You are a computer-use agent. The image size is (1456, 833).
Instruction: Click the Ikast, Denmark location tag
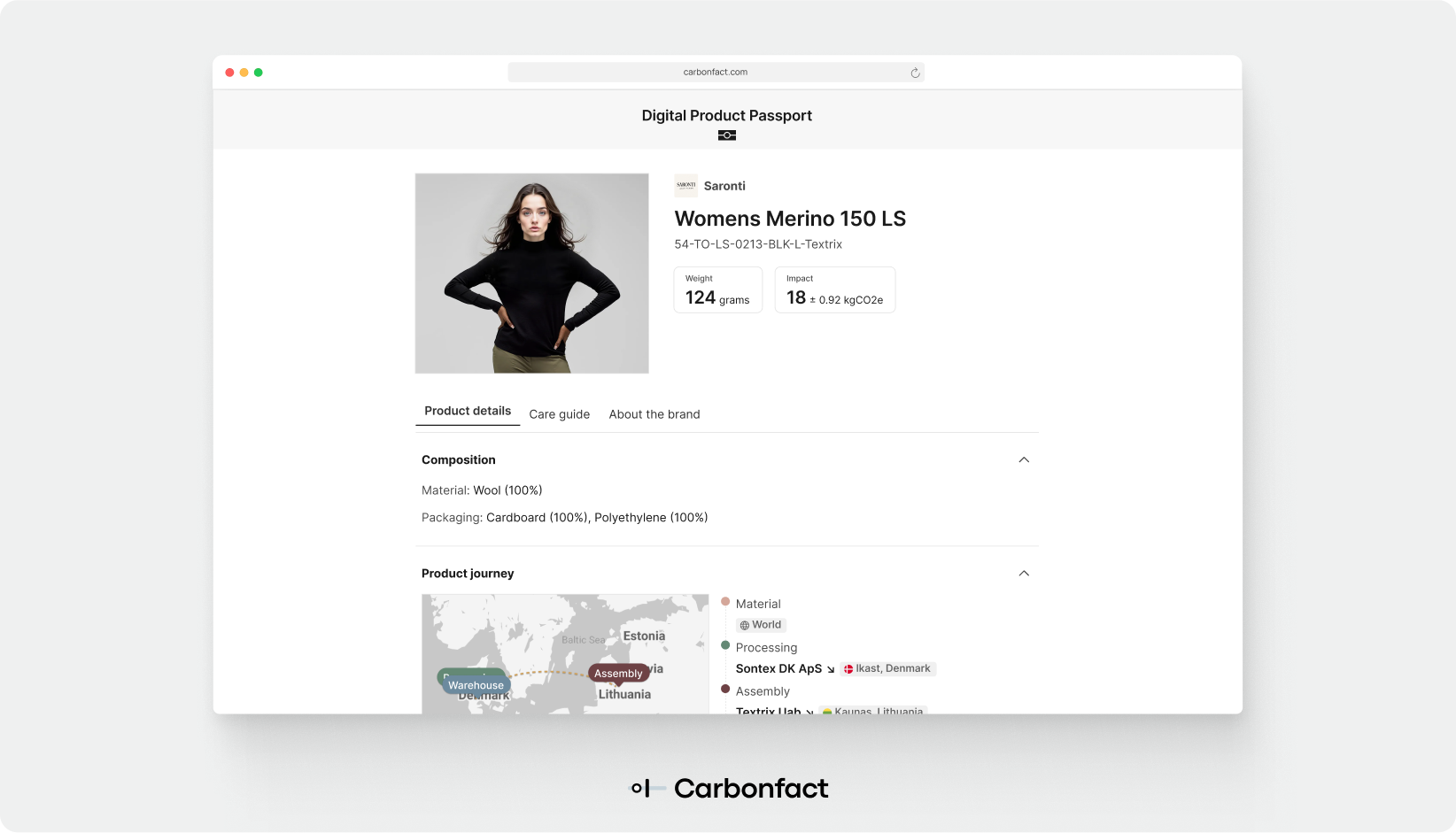click(887, 668)
